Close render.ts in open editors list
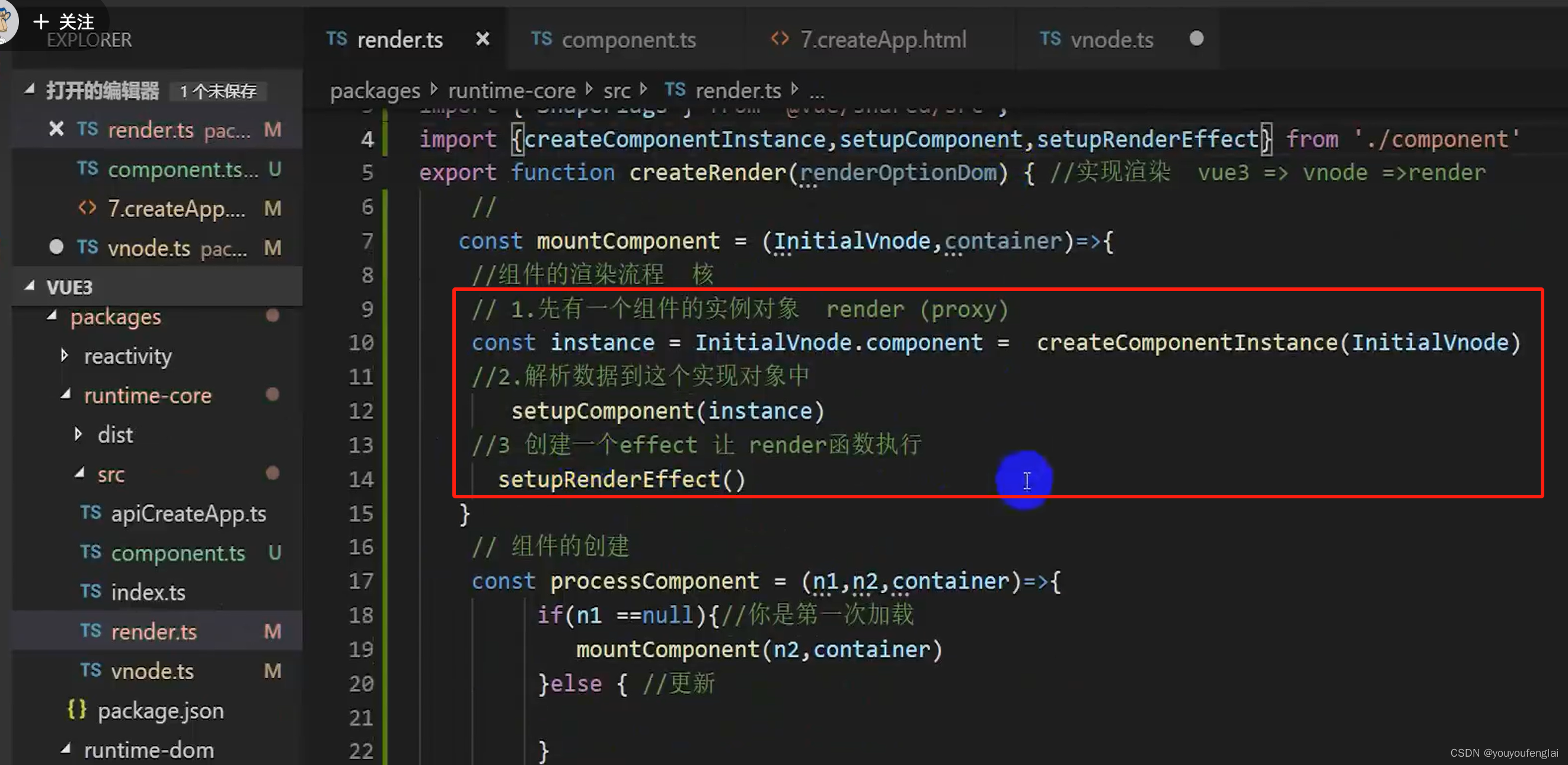Screen dimensions: 1568x765 coord(56,129)
